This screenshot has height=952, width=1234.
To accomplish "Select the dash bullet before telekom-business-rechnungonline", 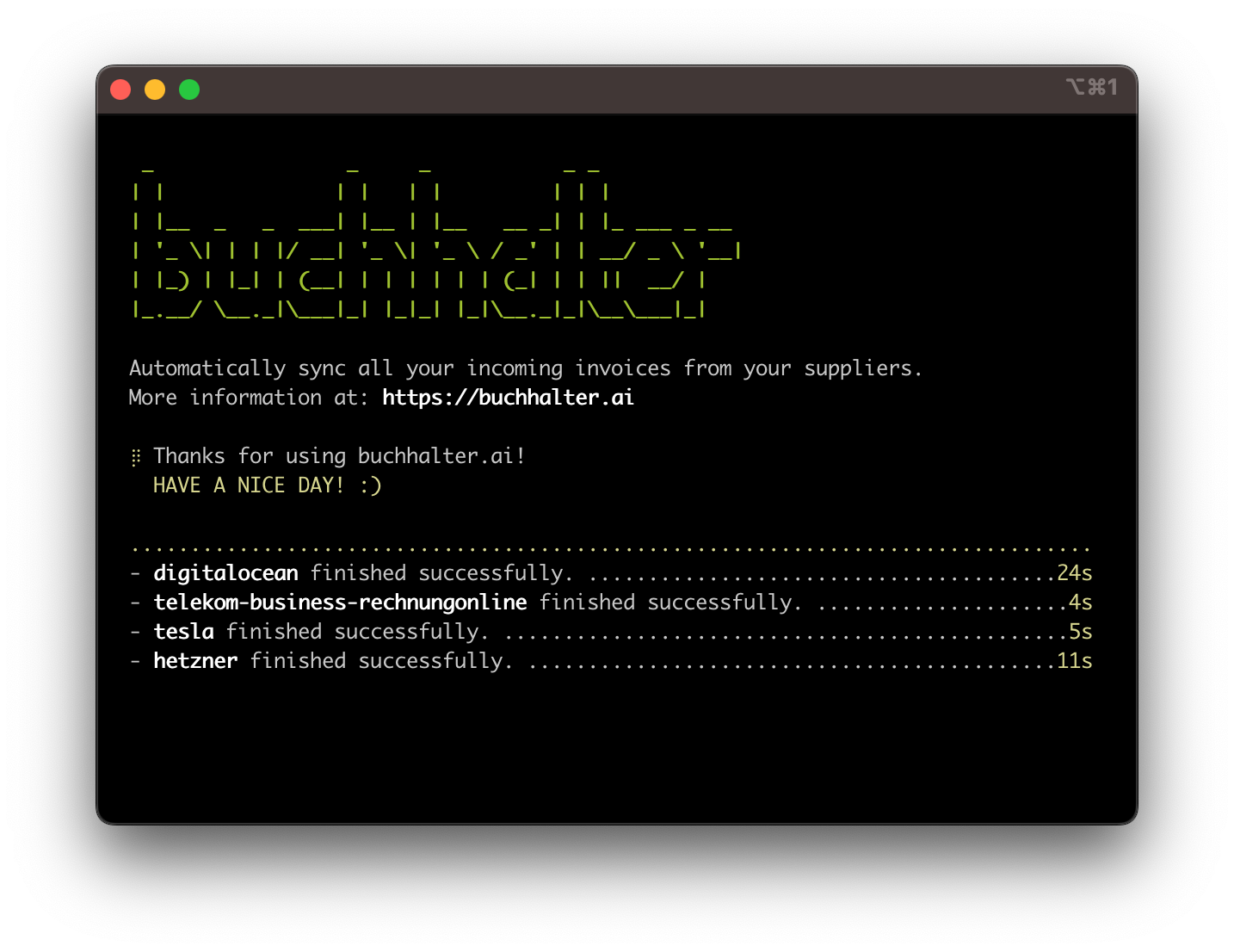I will 134,602.
